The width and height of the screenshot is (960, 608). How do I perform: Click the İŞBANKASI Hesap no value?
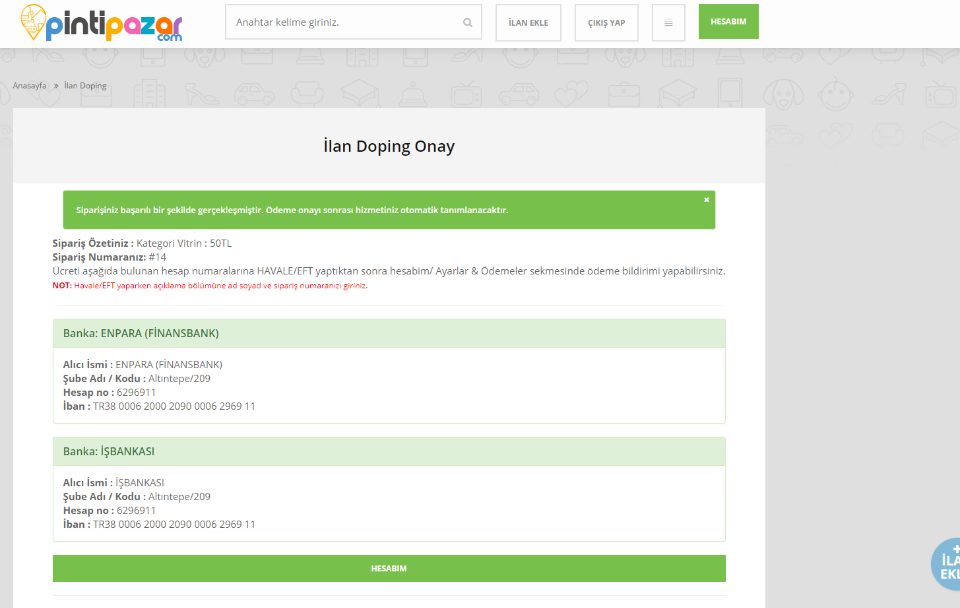(x=136, y=510)
